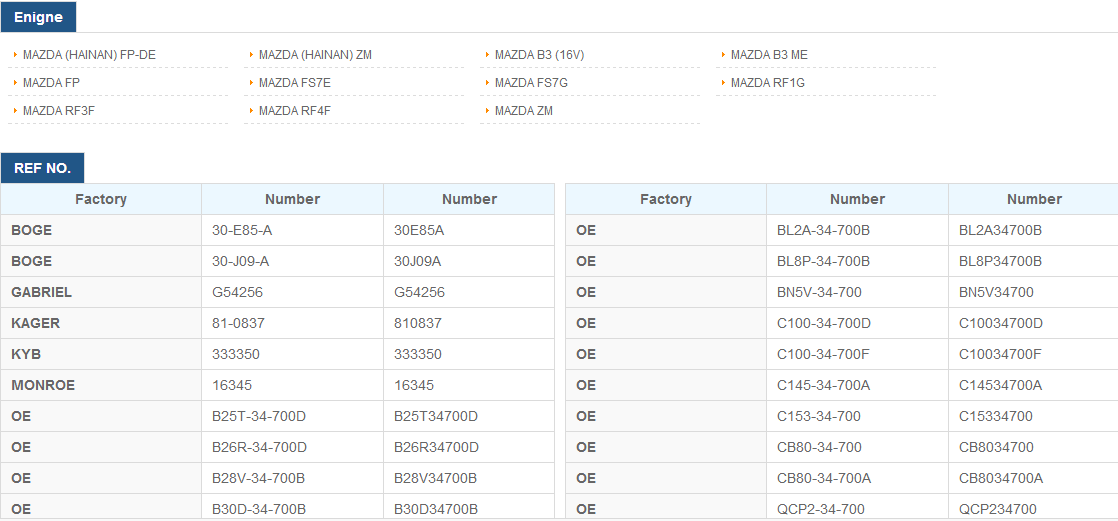The height and width of the screenshot is (521, 1118).
Task: Open MAZDA FS7G engine link
Action: tap(531, 83)
